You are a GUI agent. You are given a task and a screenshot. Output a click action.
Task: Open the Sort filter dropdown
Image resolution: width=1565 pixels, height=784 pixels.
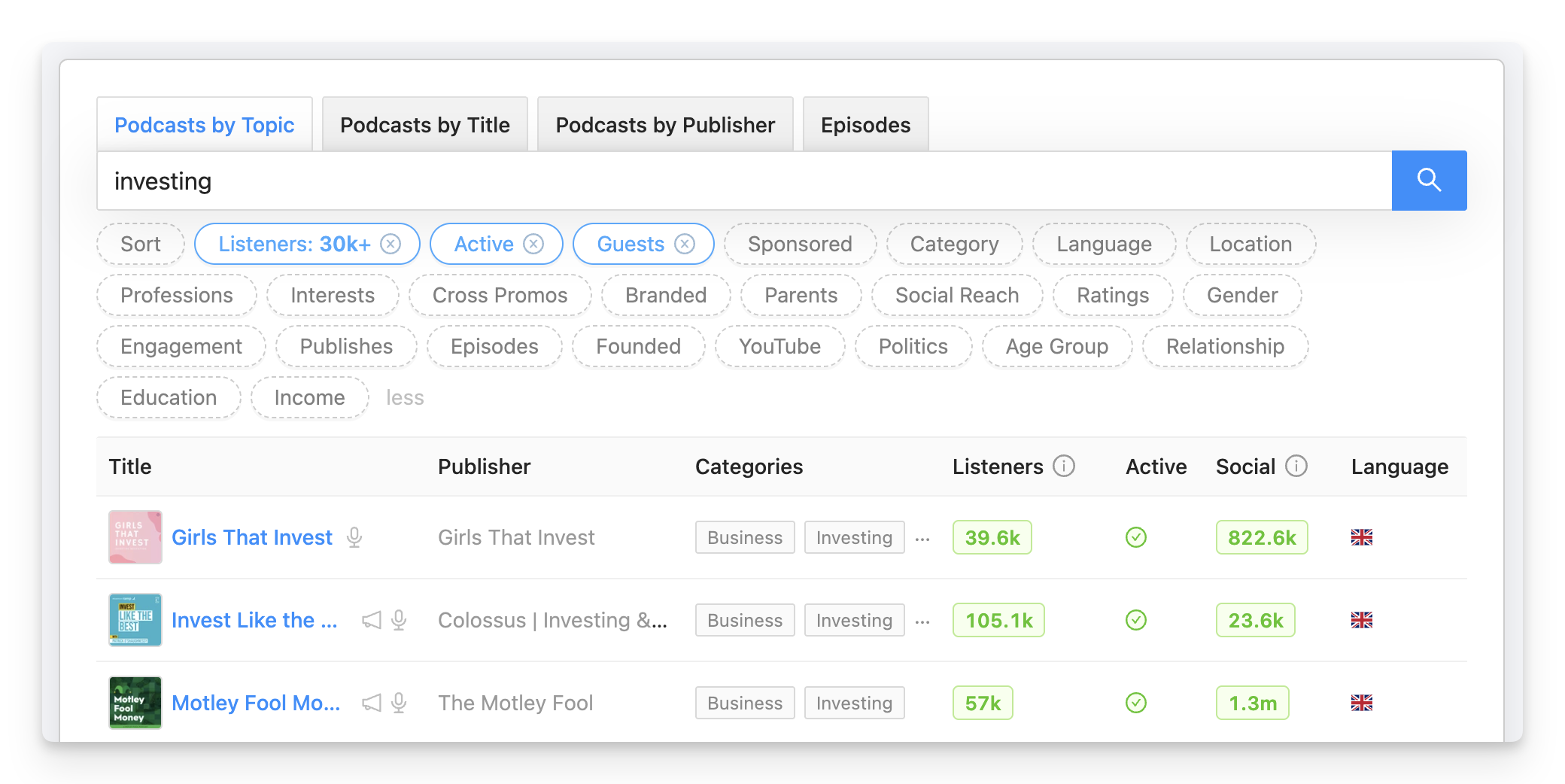click(x=141, y=244)
